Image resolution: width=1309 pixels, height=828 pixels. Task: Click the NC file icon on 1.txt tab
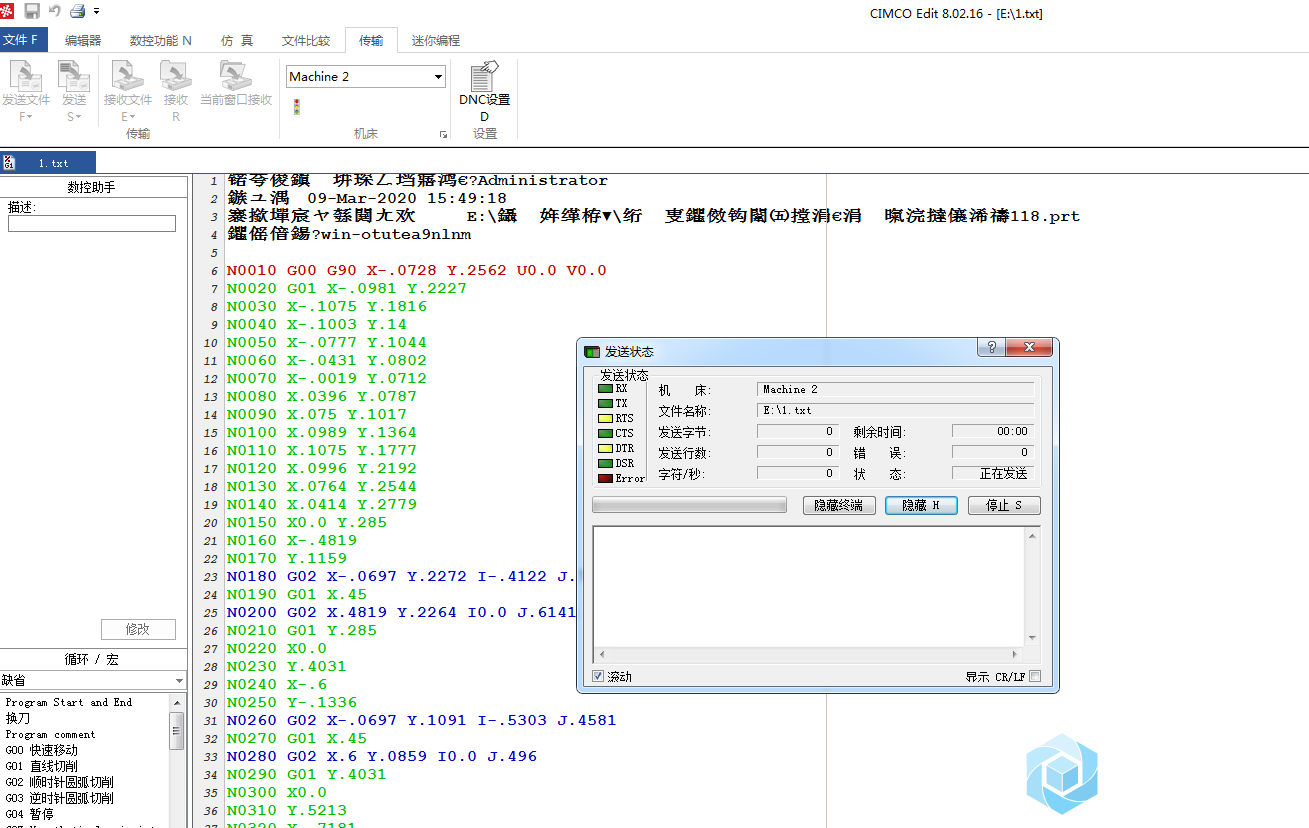point(9,162)
